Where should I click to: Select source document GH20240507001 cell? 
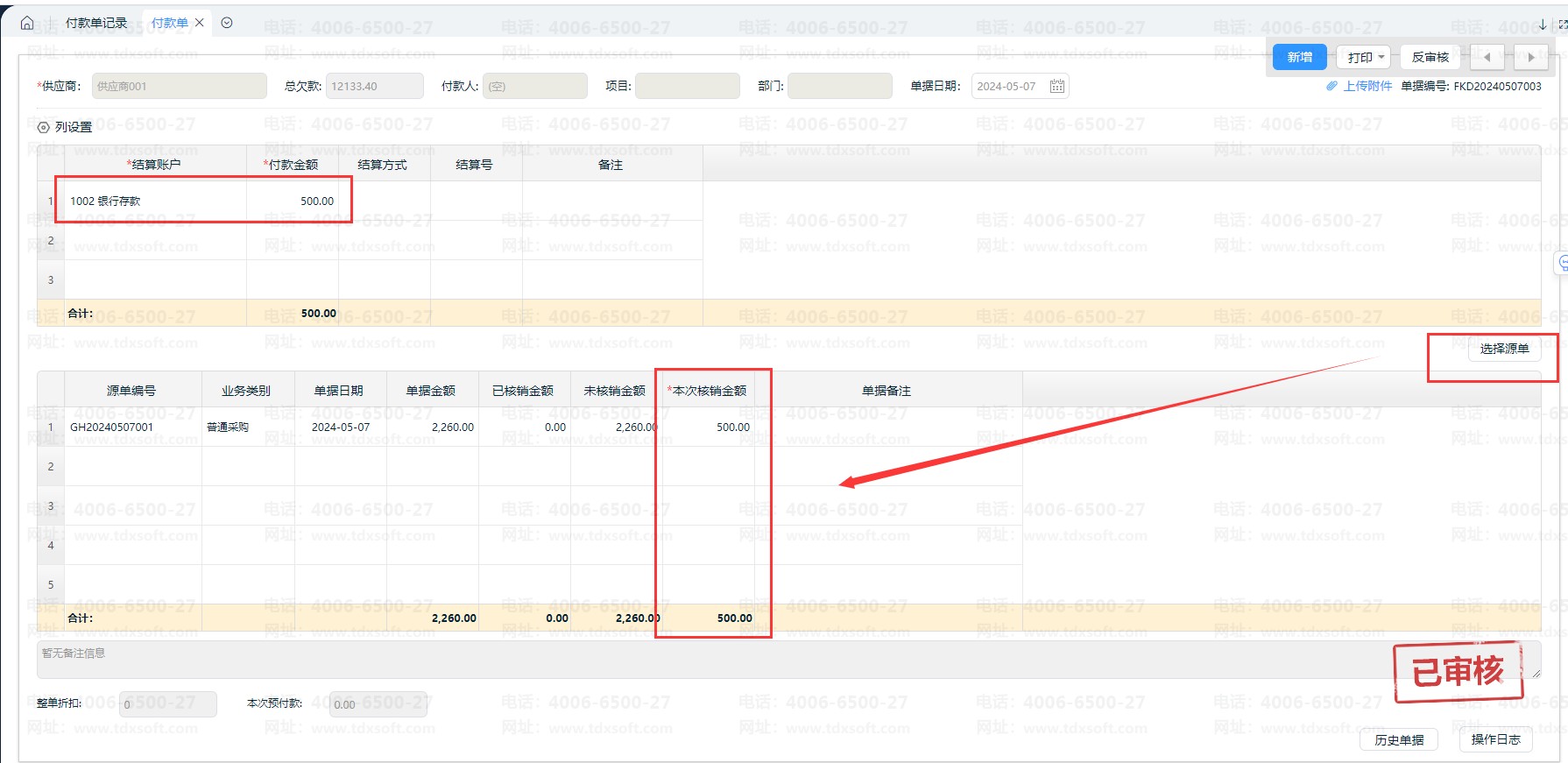(132, 427)
